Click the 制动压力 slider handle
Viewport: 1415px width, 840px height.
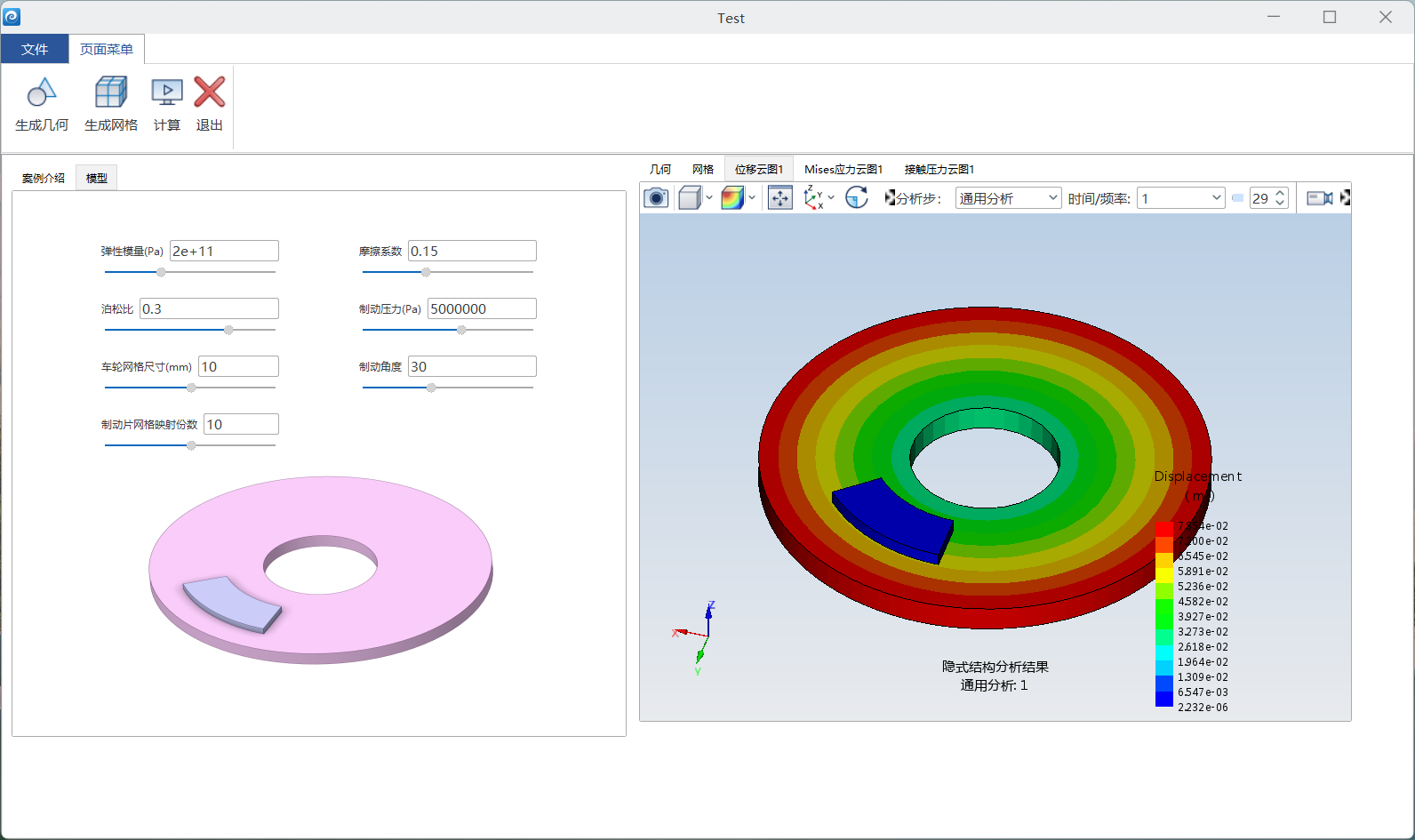461,330
